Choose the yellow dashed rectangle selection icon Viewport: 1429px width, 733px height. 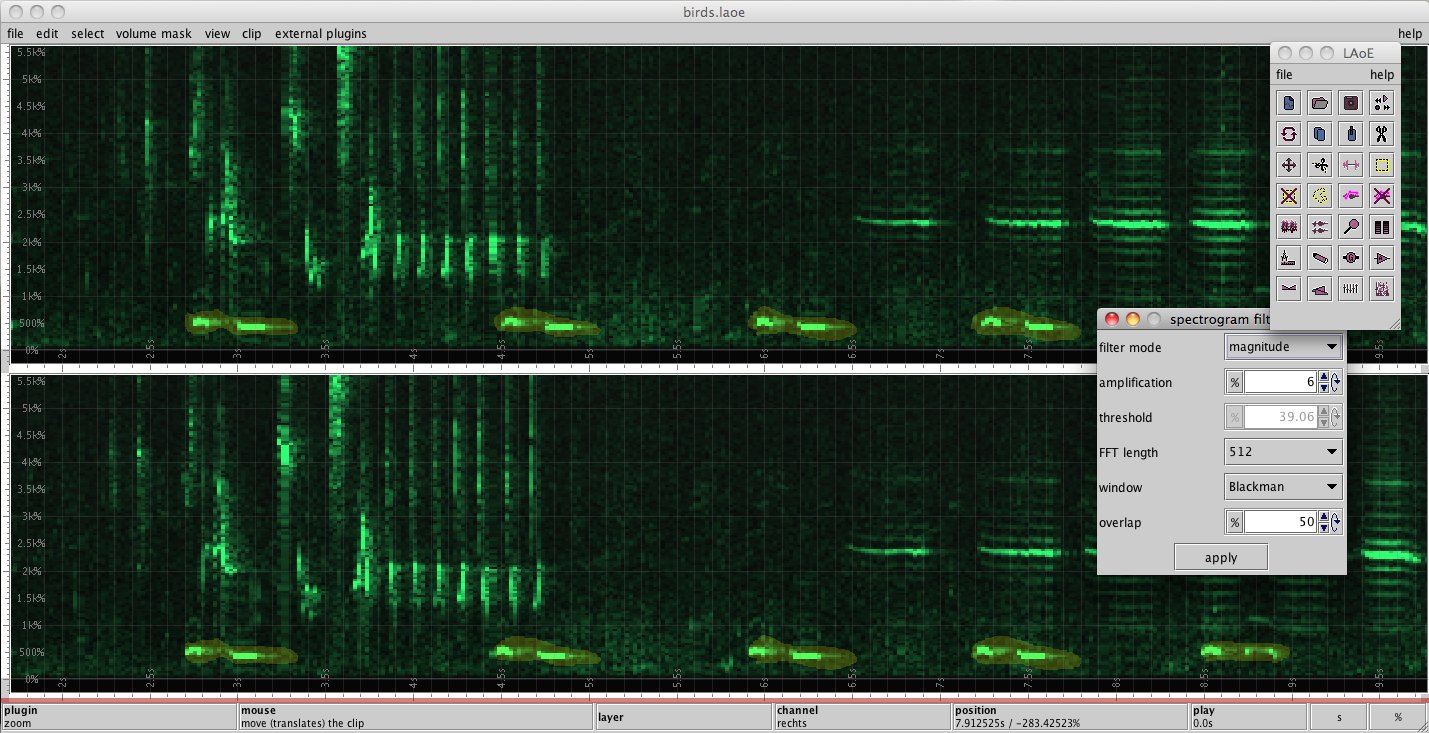coord(1382,165)
